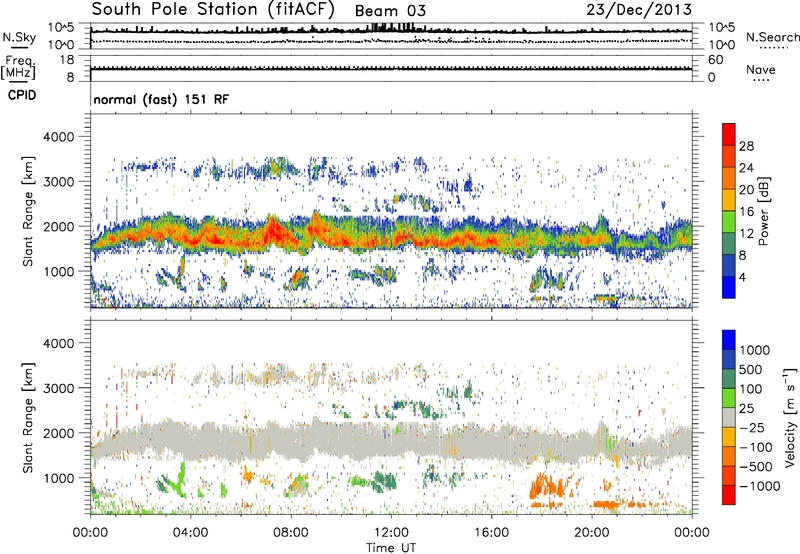
Task: Click the text 'normal (fast) 151 RF'
Action: (x=161, y=99)
